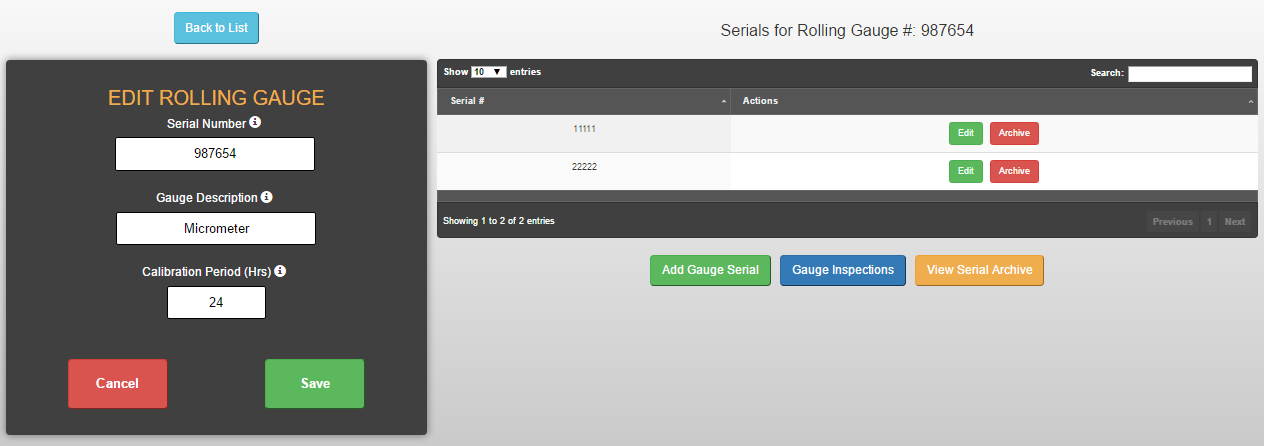Image resolution: width=1264 pixels, height=446 pixels.
Task: Focus the Search input field
Action: click(x=1190, y=73)
